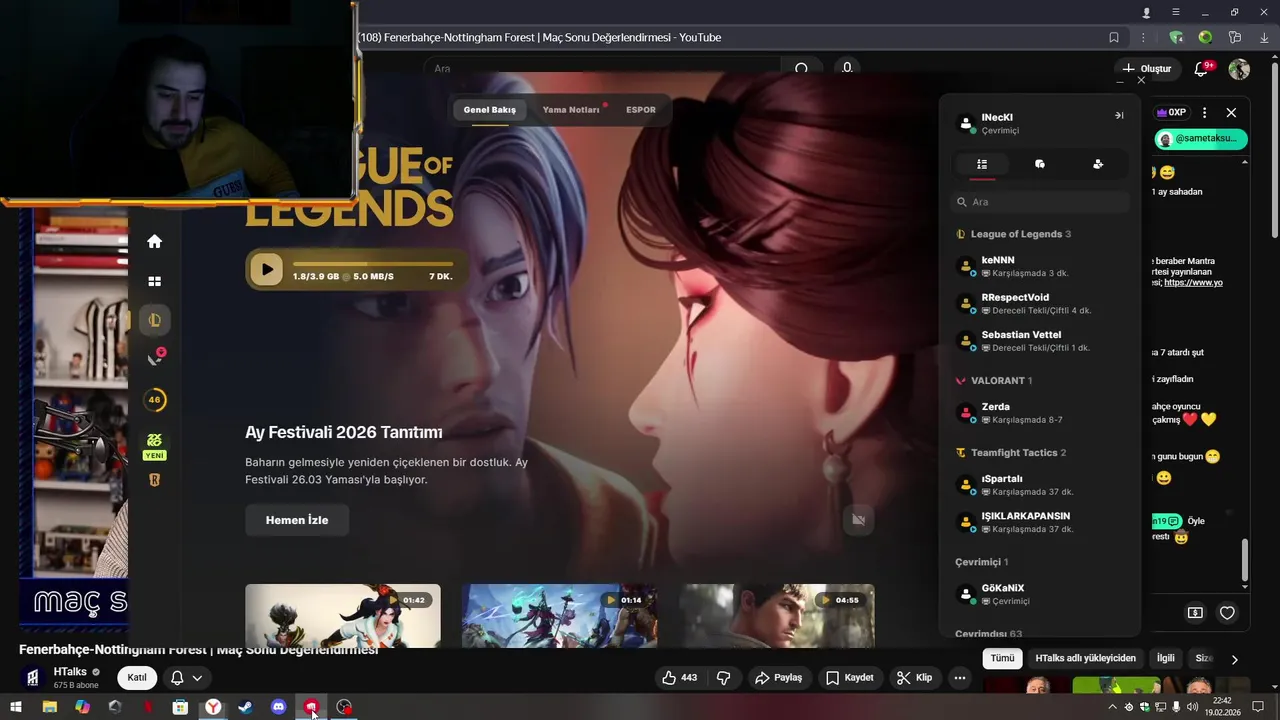This screenshot has width=1280, height=720.
Task: Collapse the Riot friends panel arrow
Action: (1119, 115)
